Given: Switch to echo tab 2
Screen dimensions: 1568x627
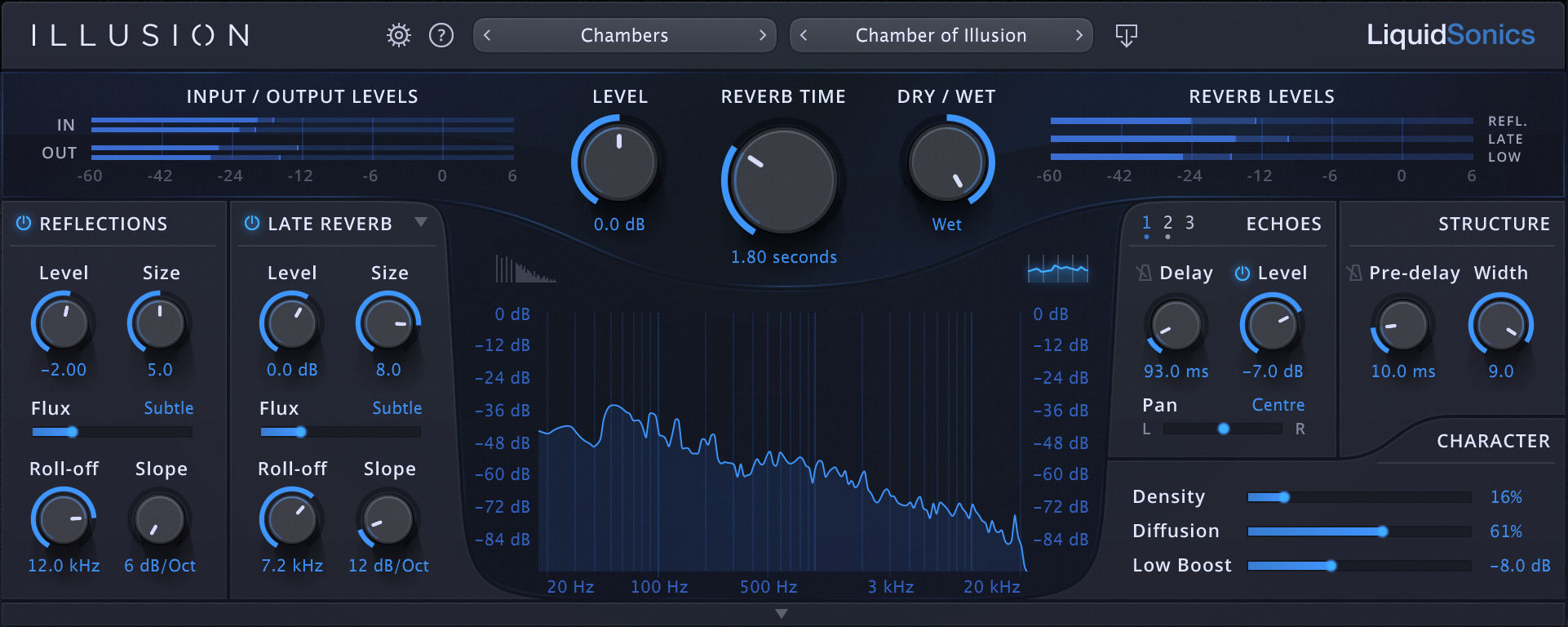Looking at the screenshot, I should click(1167, 223).
